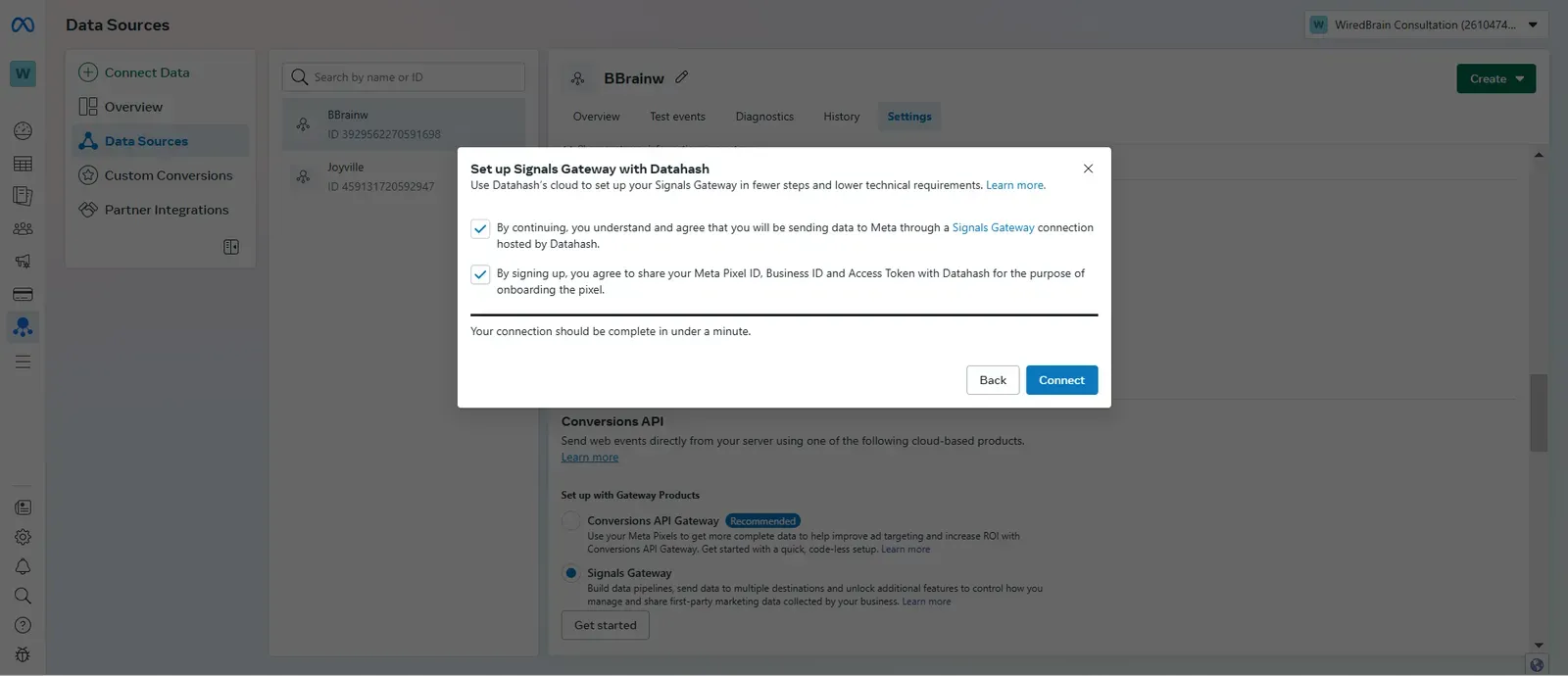Screen dimensions: 1568x676
Task: Uncheck the share Pixel ID agreement checkbox
Action: [480, 274]
